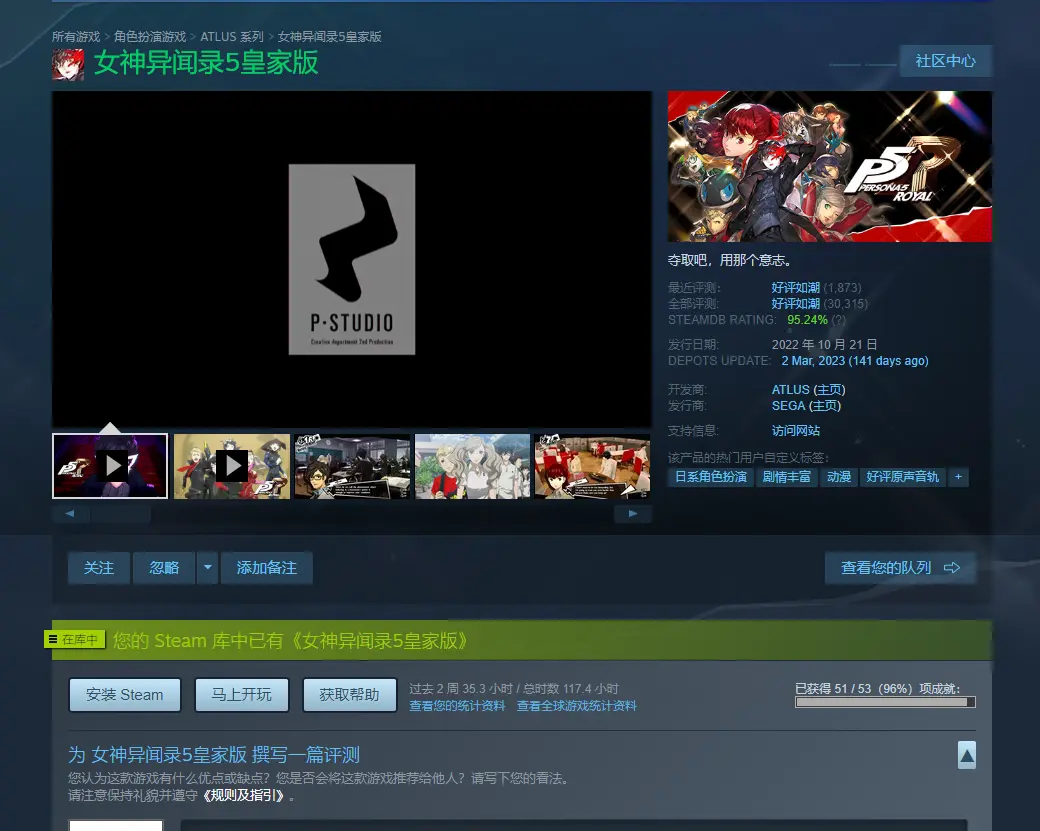1040x831 pixels.
Task: Open ATLUS developer link
Action: [x=791, y=389]
